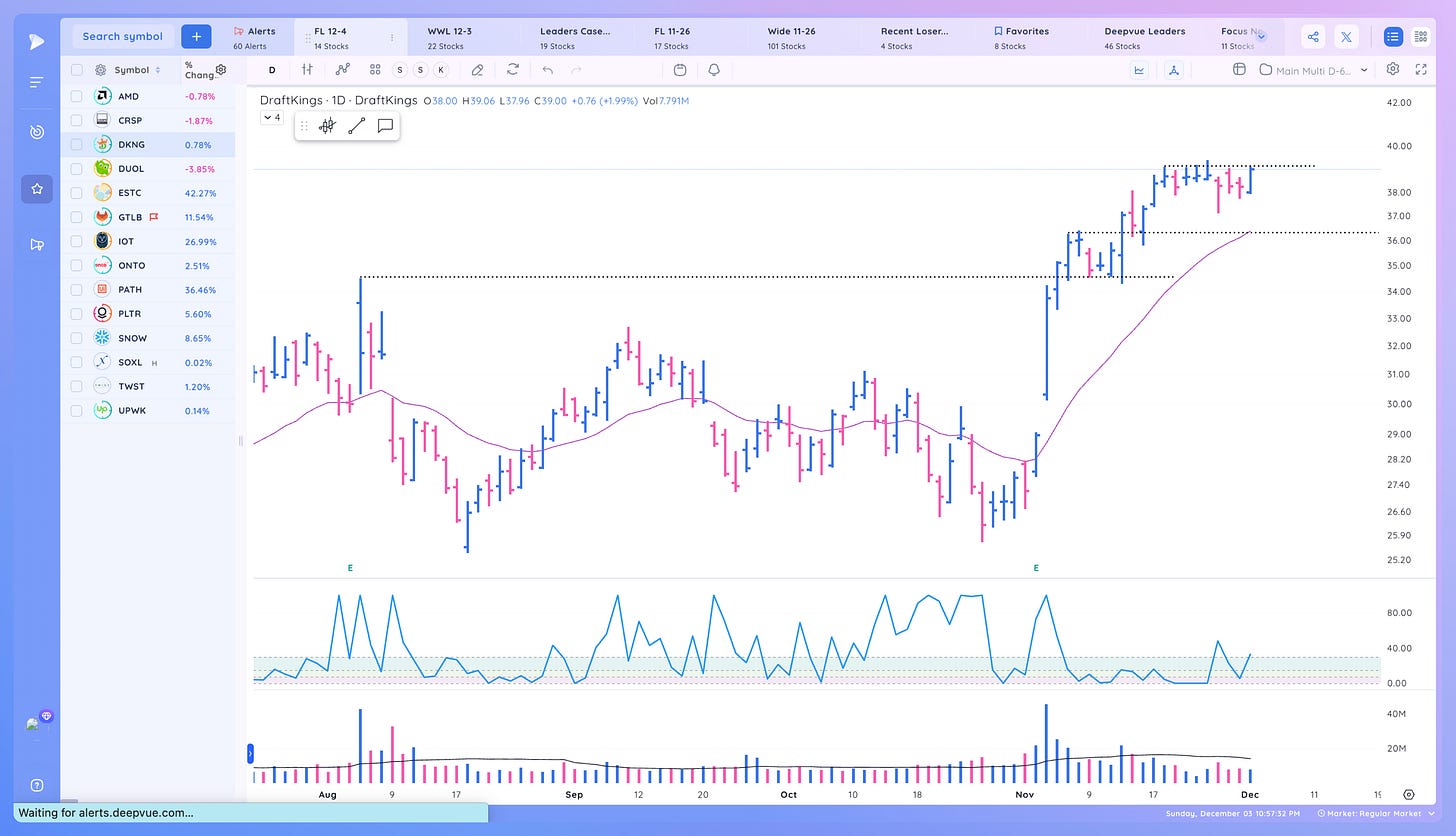Screen dimensions: 1456x836
Task: Select the trend line drawing tool
Action: [356, 126]
